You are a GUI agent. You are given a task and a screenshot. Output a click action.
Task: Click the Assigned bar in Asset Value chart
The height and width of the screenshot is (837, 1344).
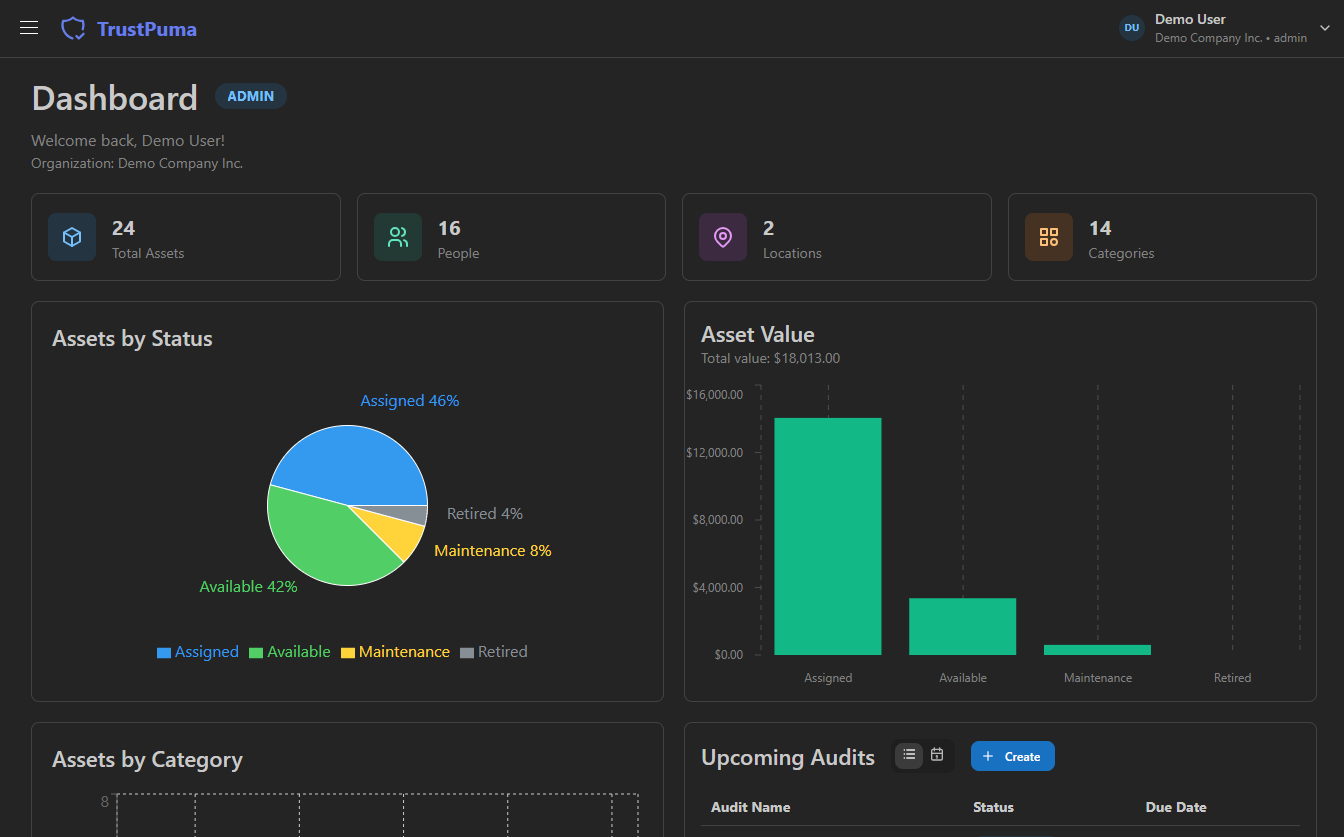(x=828, y=535)
